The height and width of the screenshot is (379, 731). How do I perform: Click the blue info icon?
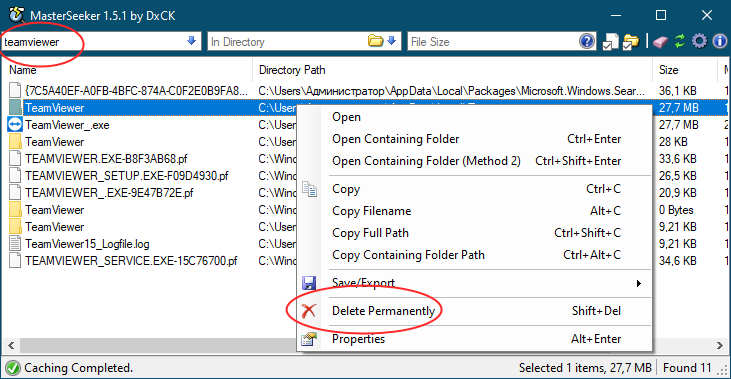point(720,41)
